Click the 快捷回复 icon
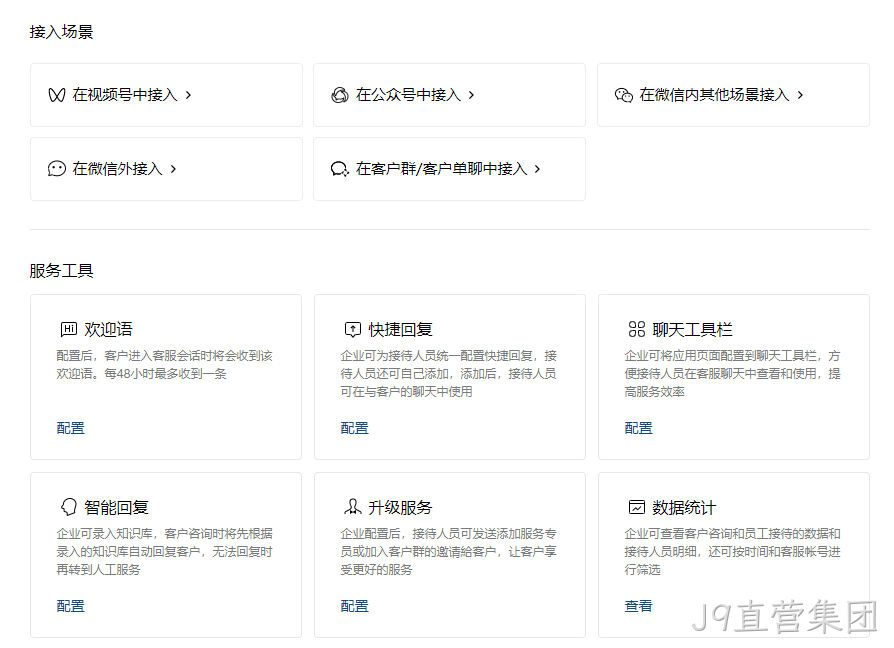 (x=353, y=329)
